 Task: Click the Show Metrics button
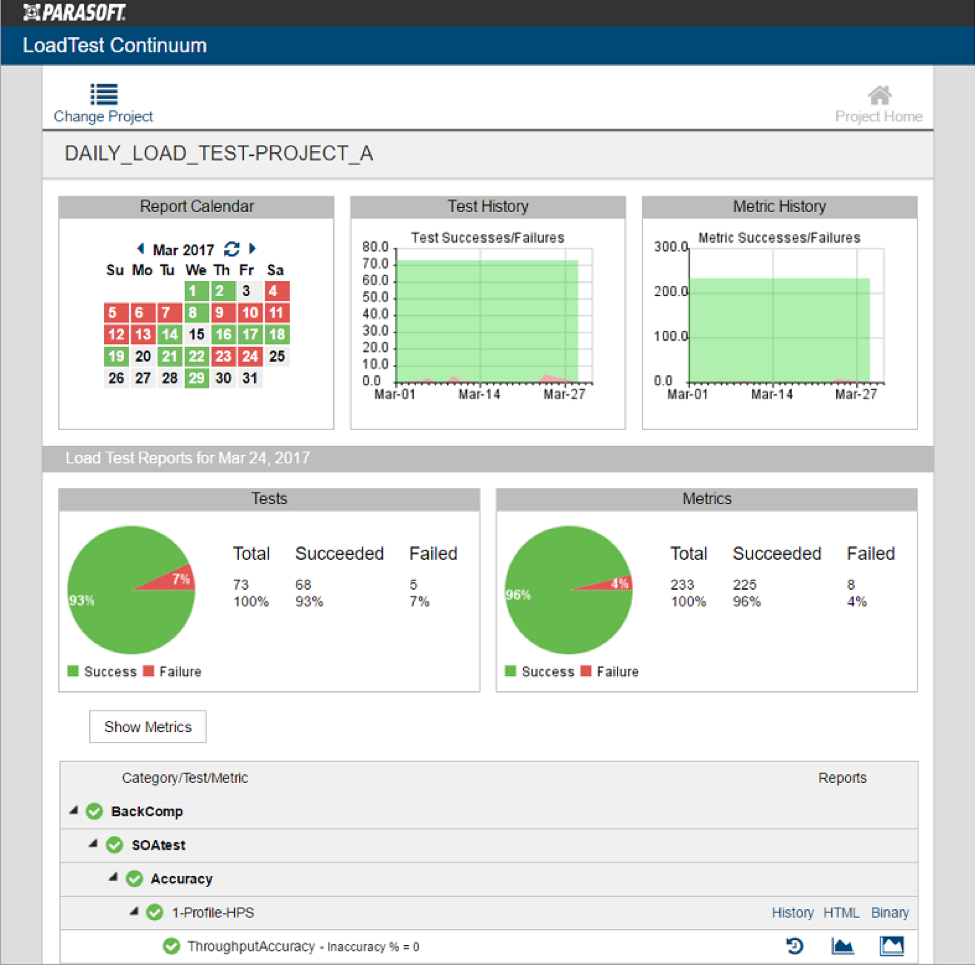[x=148, y=726]
